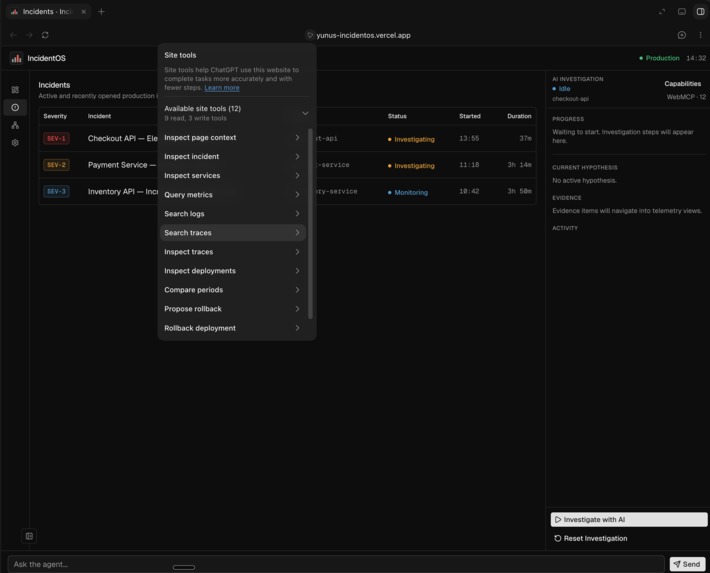Click the IncidentOS logo icon

(x=16, y=58)
